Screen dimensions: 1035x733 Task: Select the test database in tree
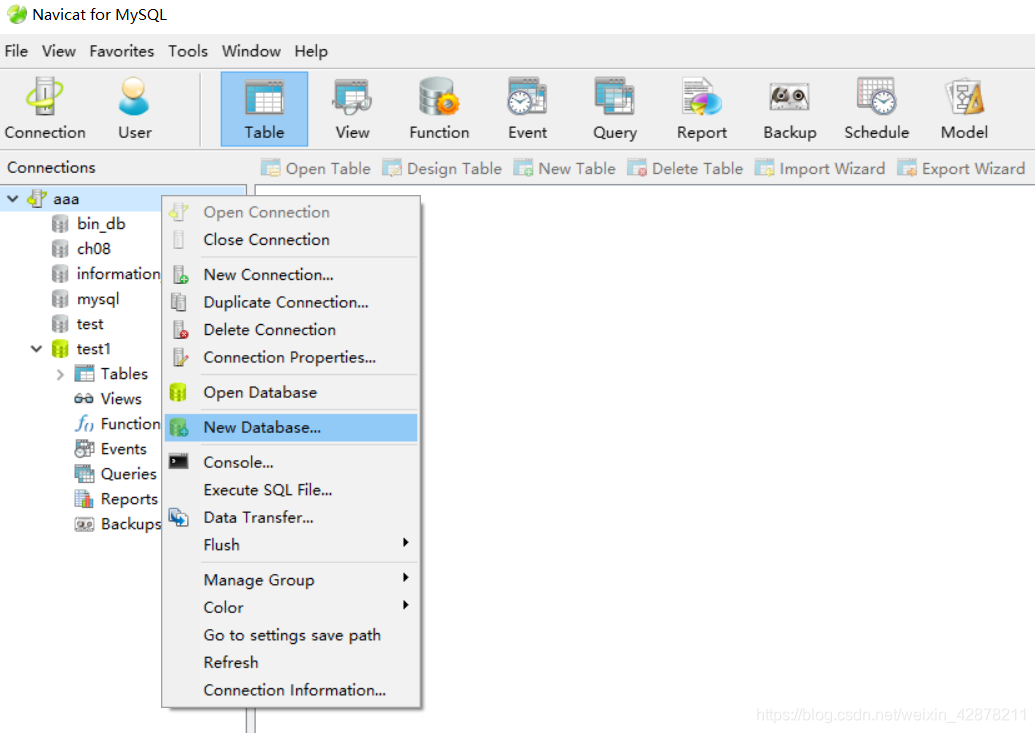point(90,324)
